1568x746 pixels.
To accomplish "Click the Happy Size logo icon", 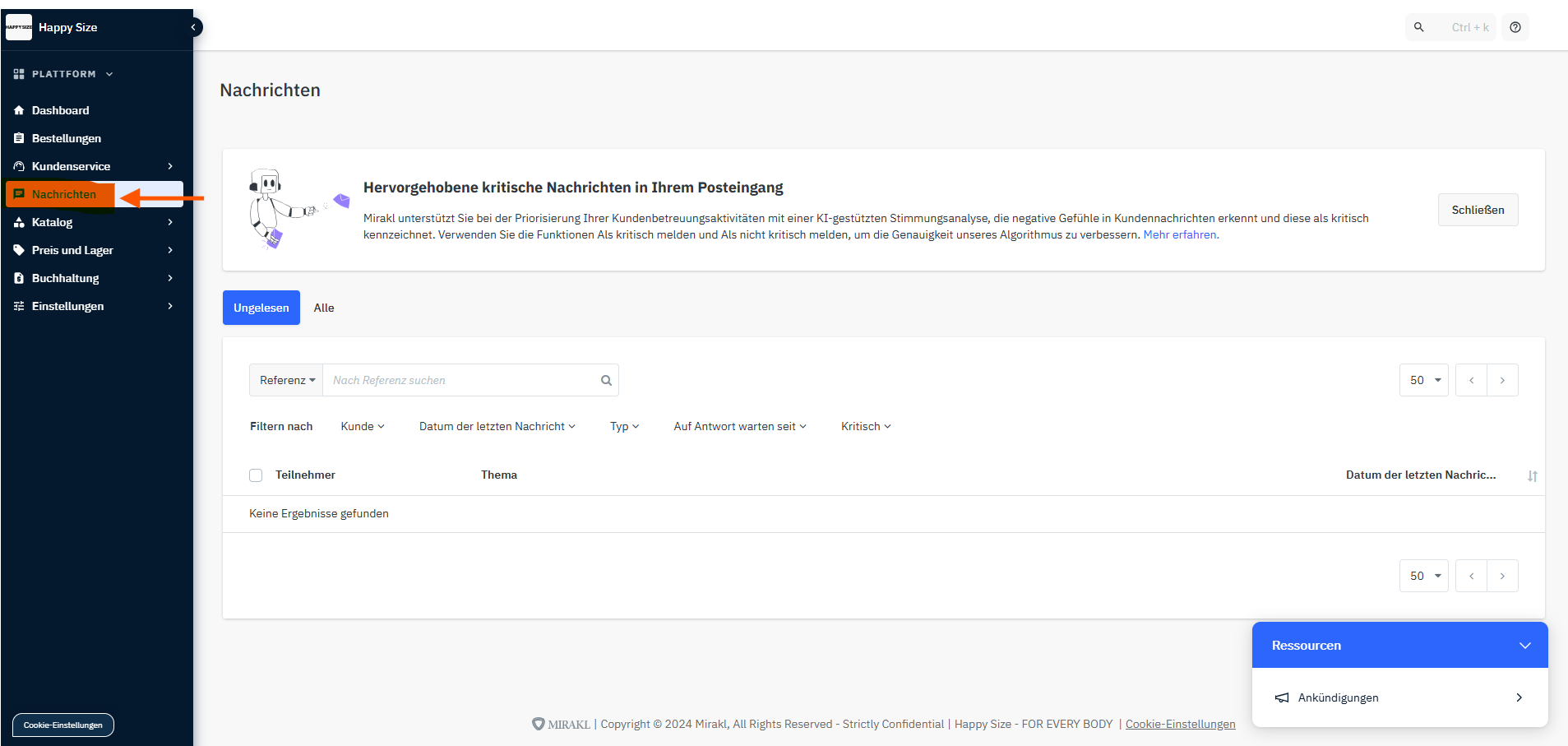I will pyautogui.click(x=19, y=27).
